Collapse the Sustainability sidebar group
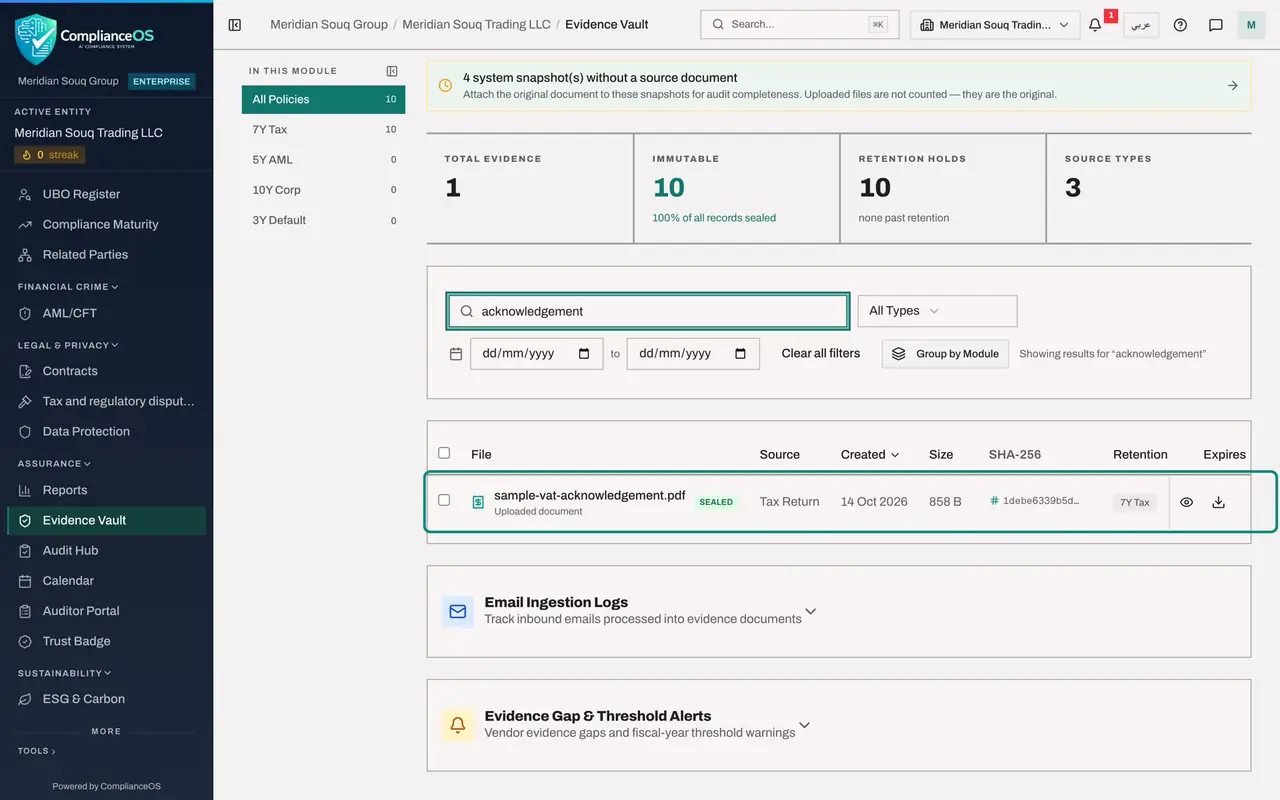 pos(64,673)
